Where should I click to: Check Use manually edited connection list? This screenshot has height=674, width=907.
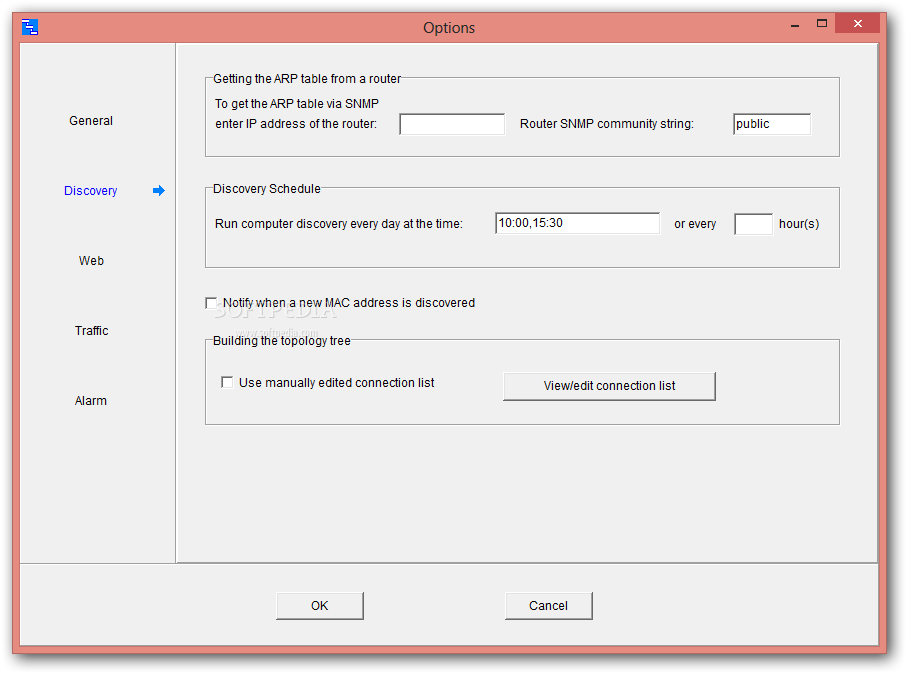[x=227, y=382]
